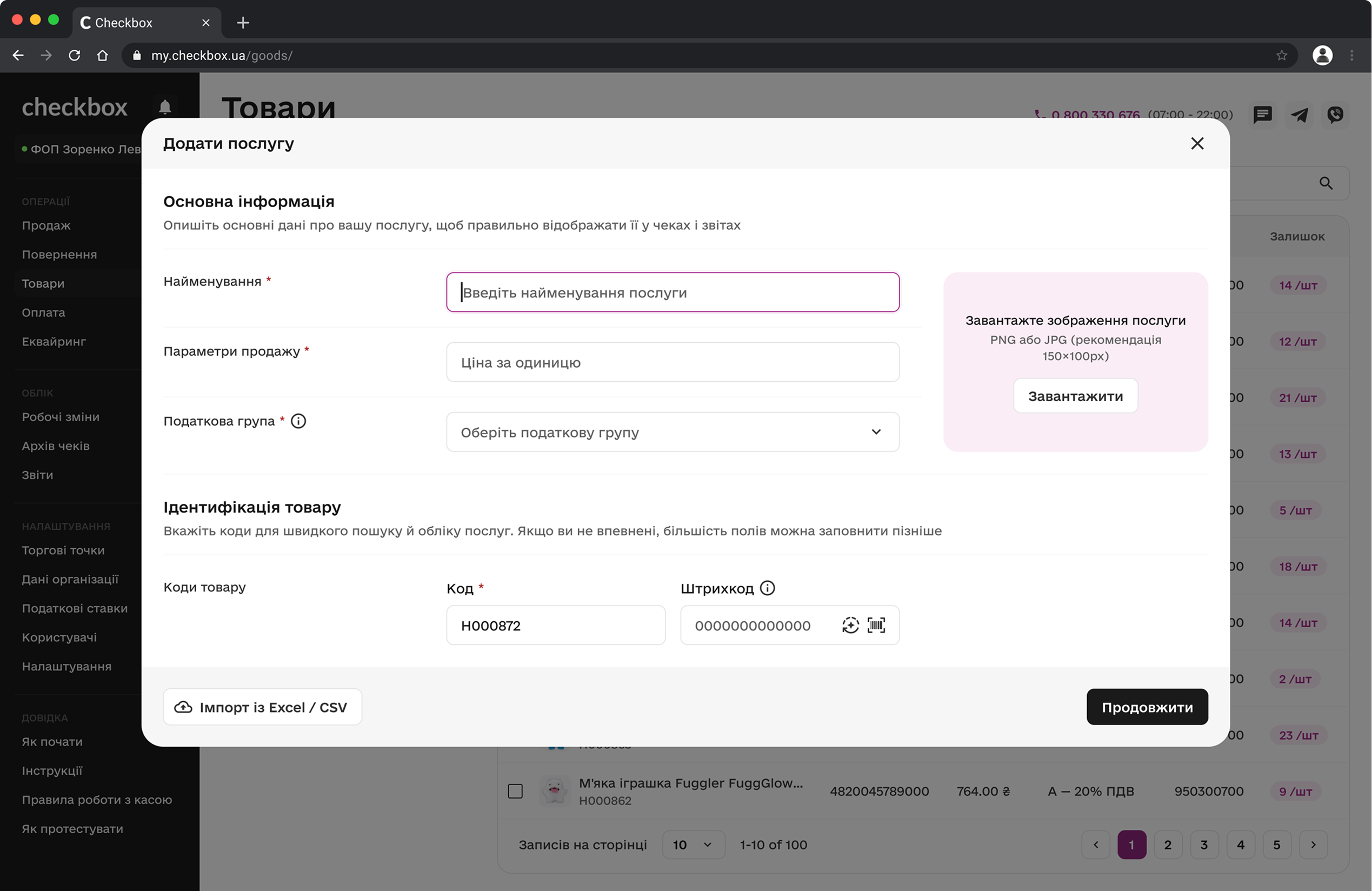
Task: Open a new browser tab
Action: [x=243, y=23]
